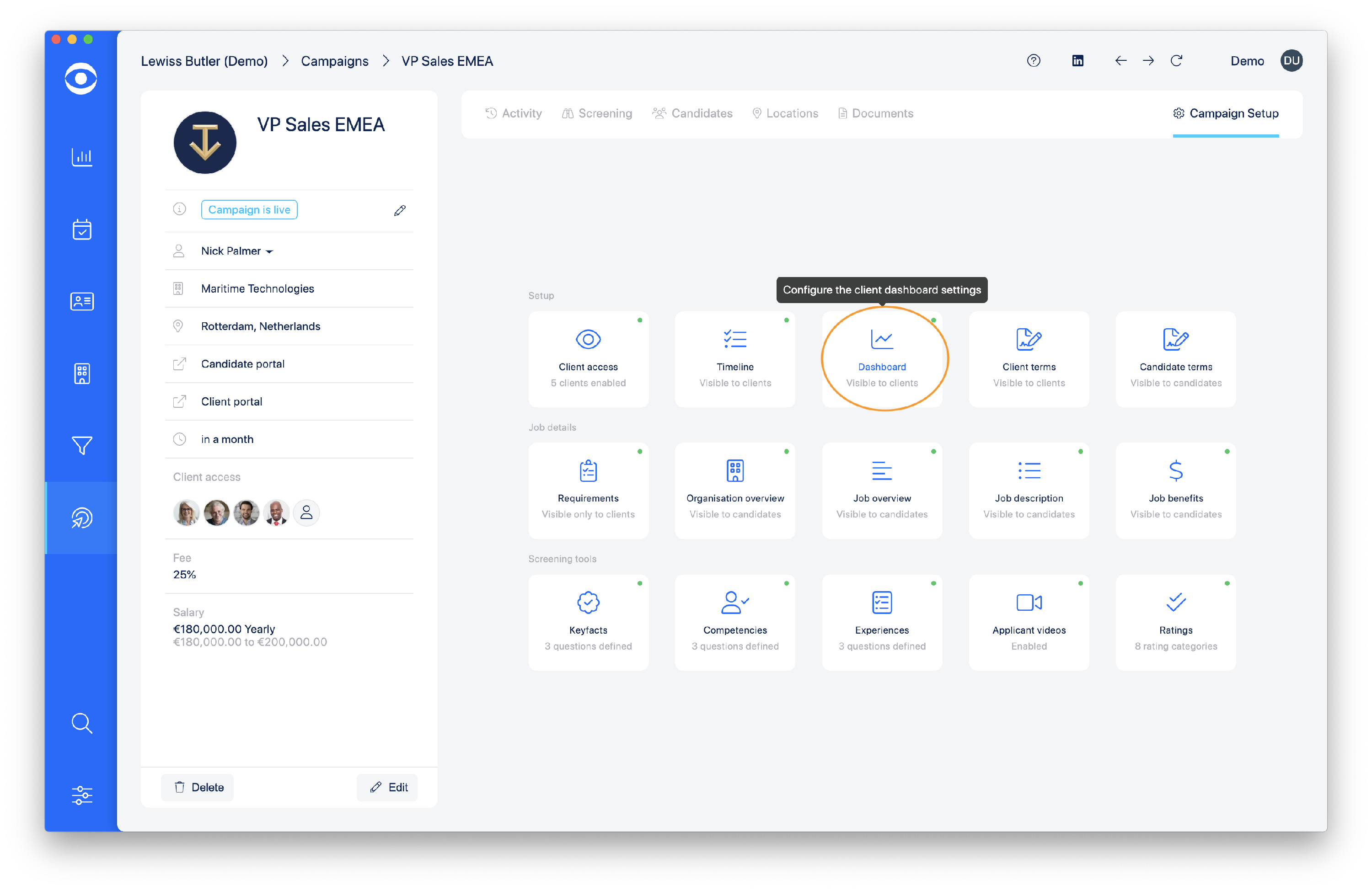Open the analytics bar chart sidebar icon

[x=82, y=157]
